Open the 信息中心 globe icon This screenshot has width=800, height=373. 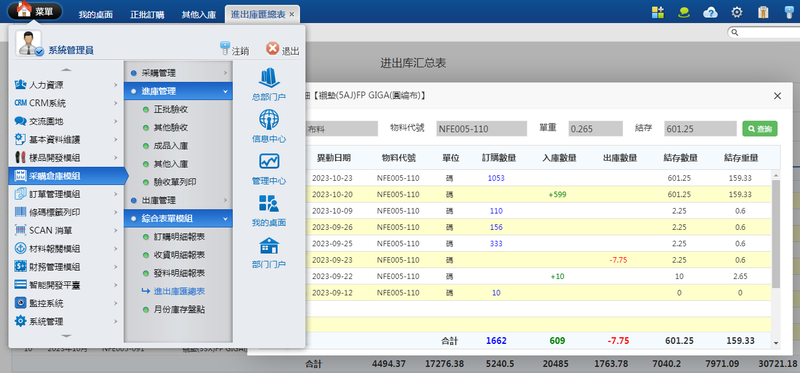tap(269, 120)
